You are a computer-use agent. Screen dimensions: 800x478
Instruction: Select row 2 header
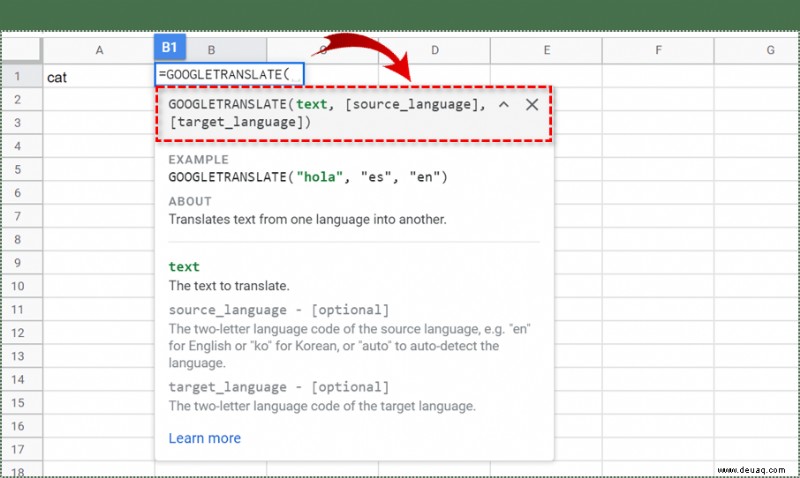pyautogui.click(x=21, y=99)
